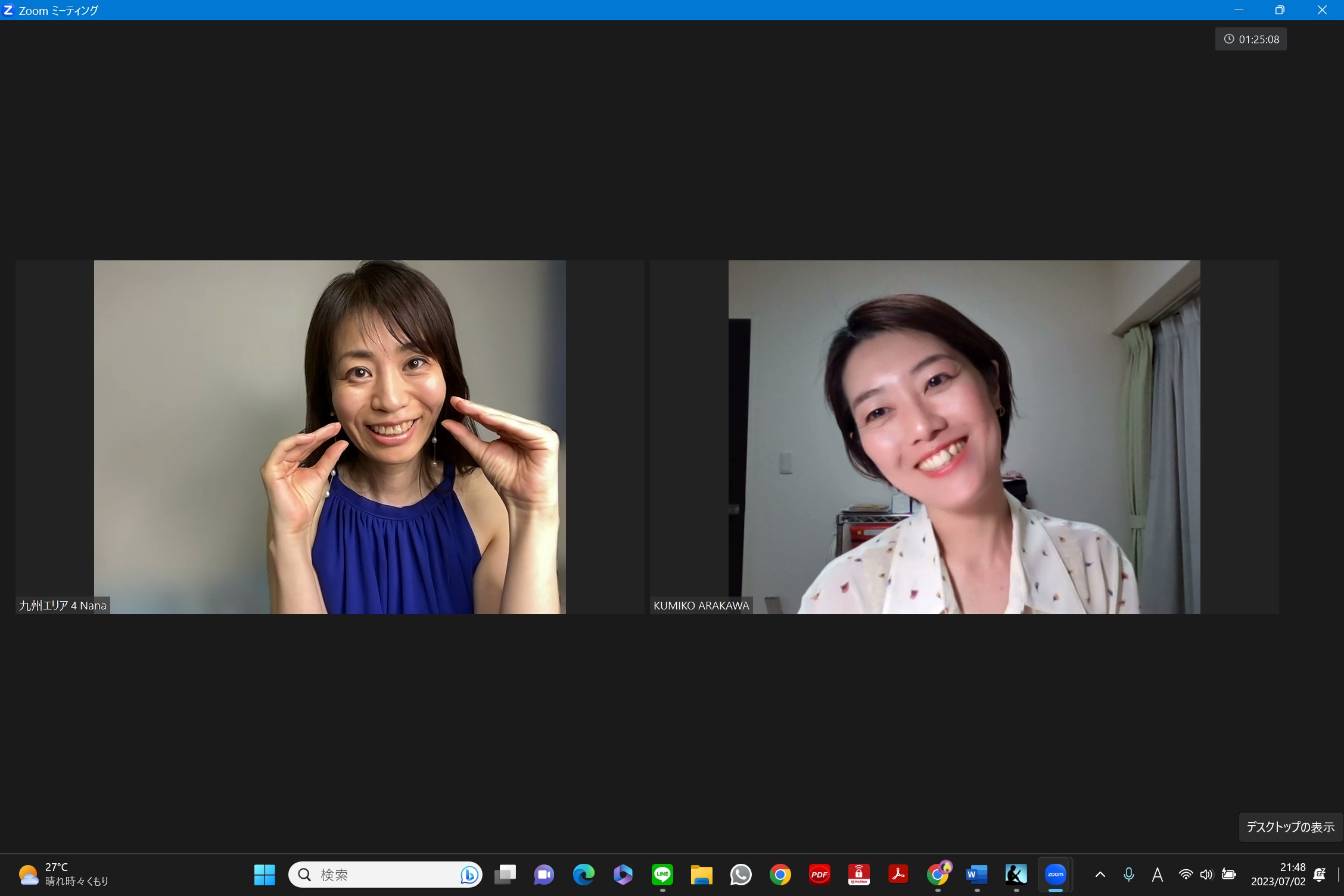Switch to Microsoft Word in taskbar

(977, 875)
